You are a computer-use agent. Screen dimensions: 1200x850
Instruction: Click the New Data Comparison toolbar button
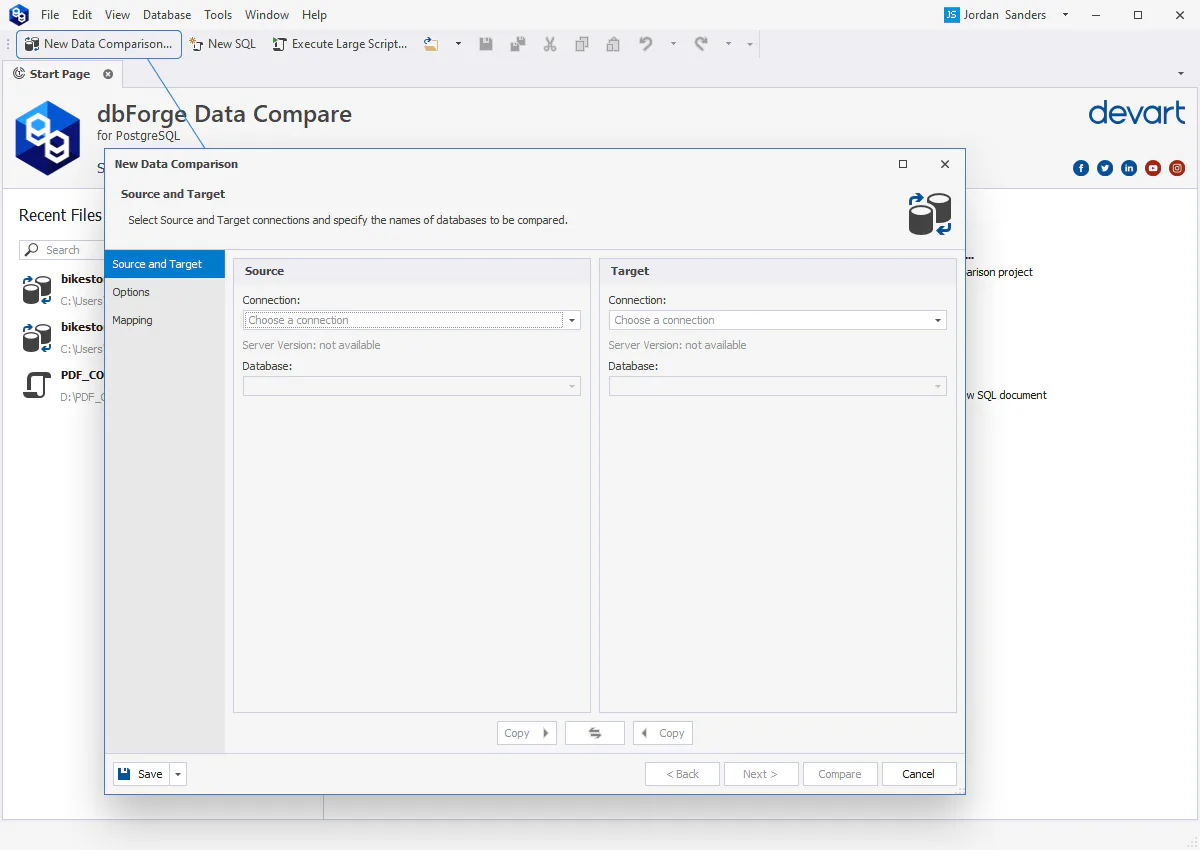pyautogui.click(x=99, y=44)
